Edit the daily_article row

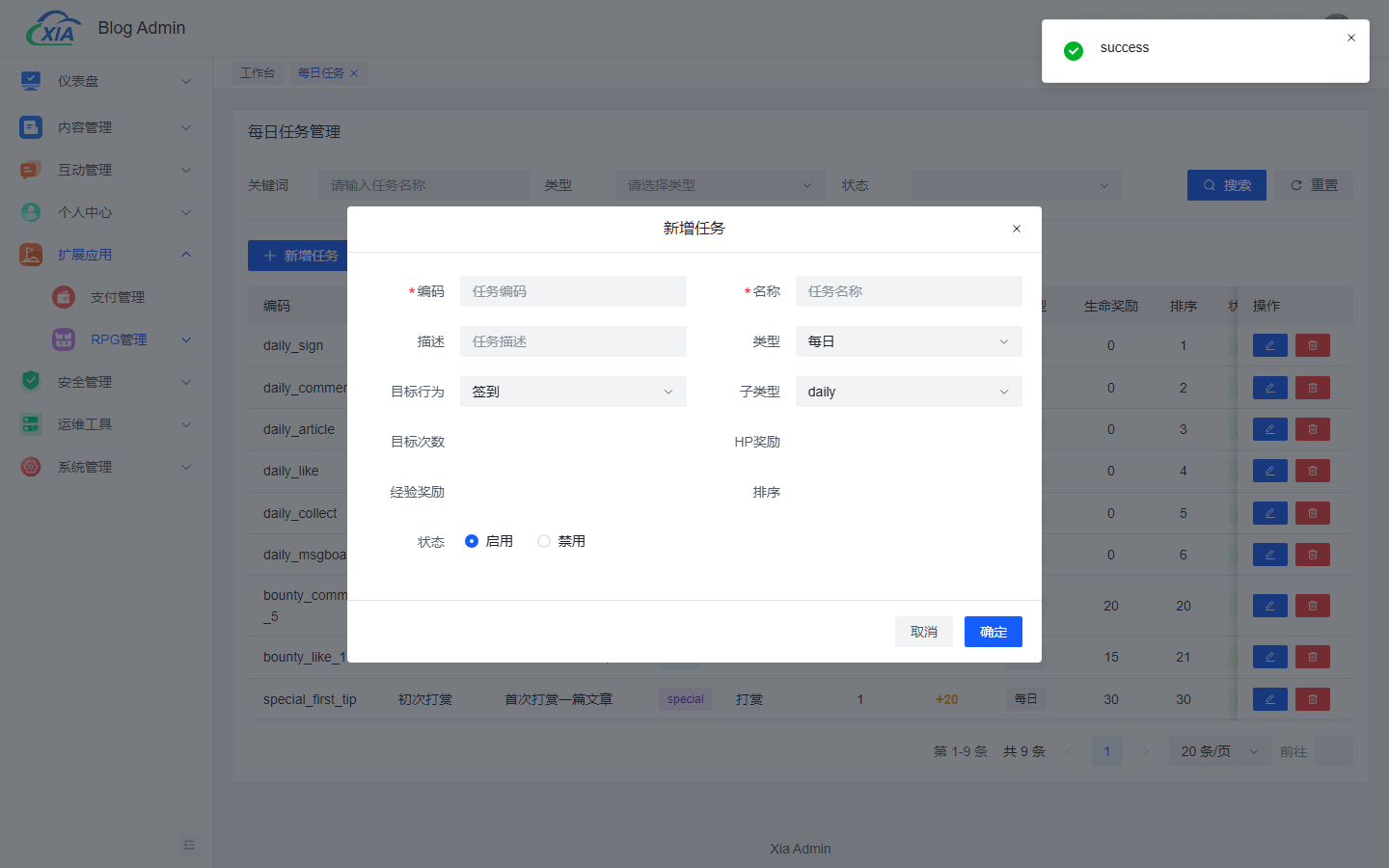point(1269,429)
